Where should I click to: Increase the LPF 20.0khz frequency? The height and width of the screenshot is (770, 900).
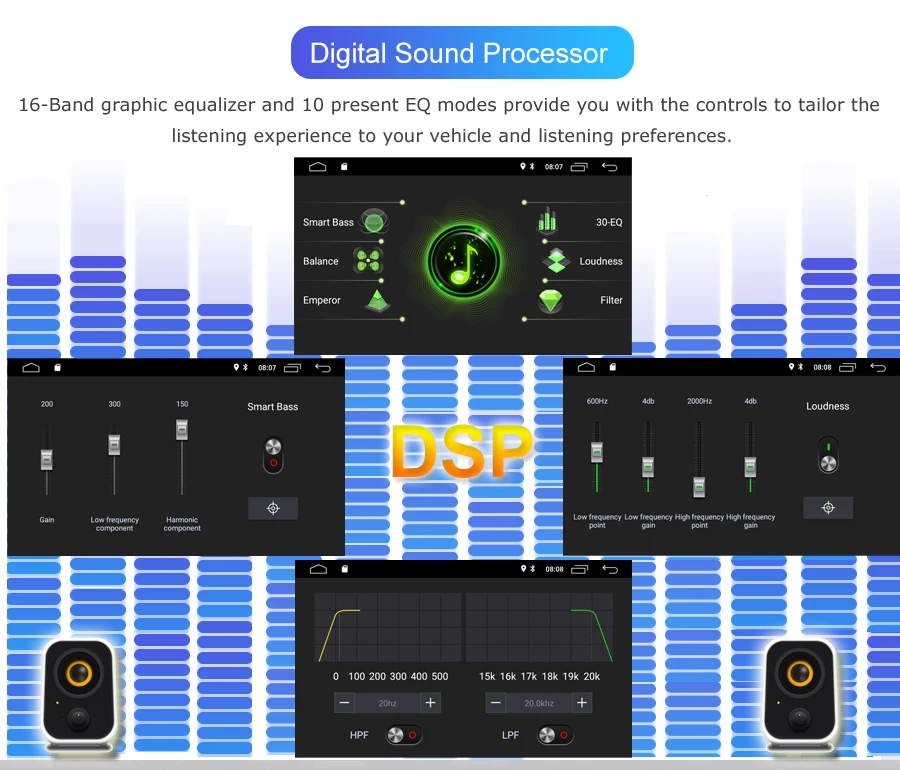click(x=582, y=703)
